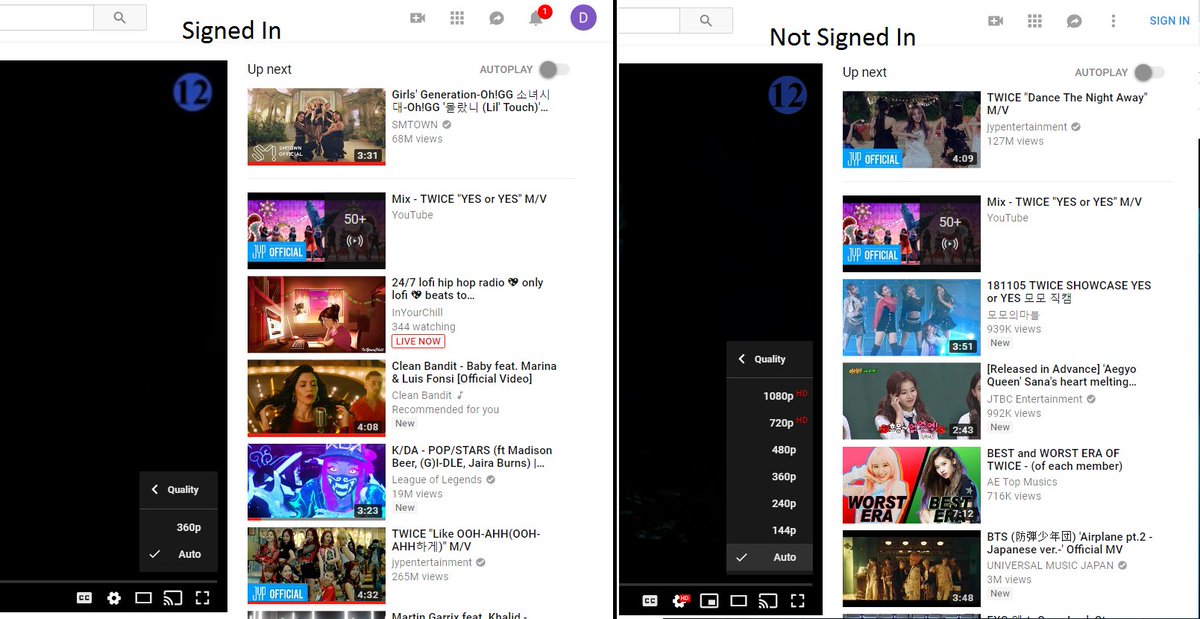Open Girls' Generation-Oh!GG video thumbnail
This screenshot has width=1200, height=619.
click(316, 126)
